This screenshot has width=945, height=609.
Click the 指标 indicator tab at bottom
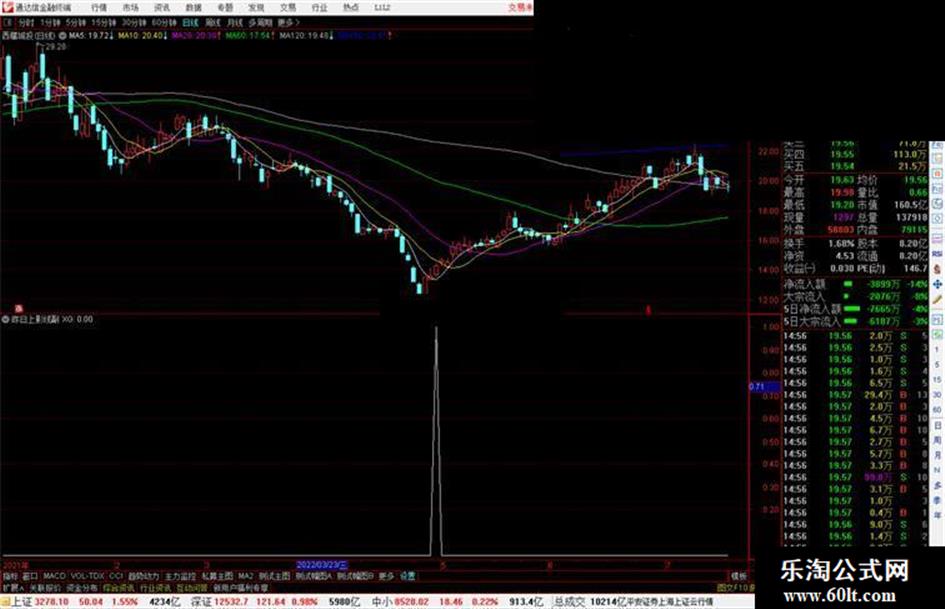[10, 576]
